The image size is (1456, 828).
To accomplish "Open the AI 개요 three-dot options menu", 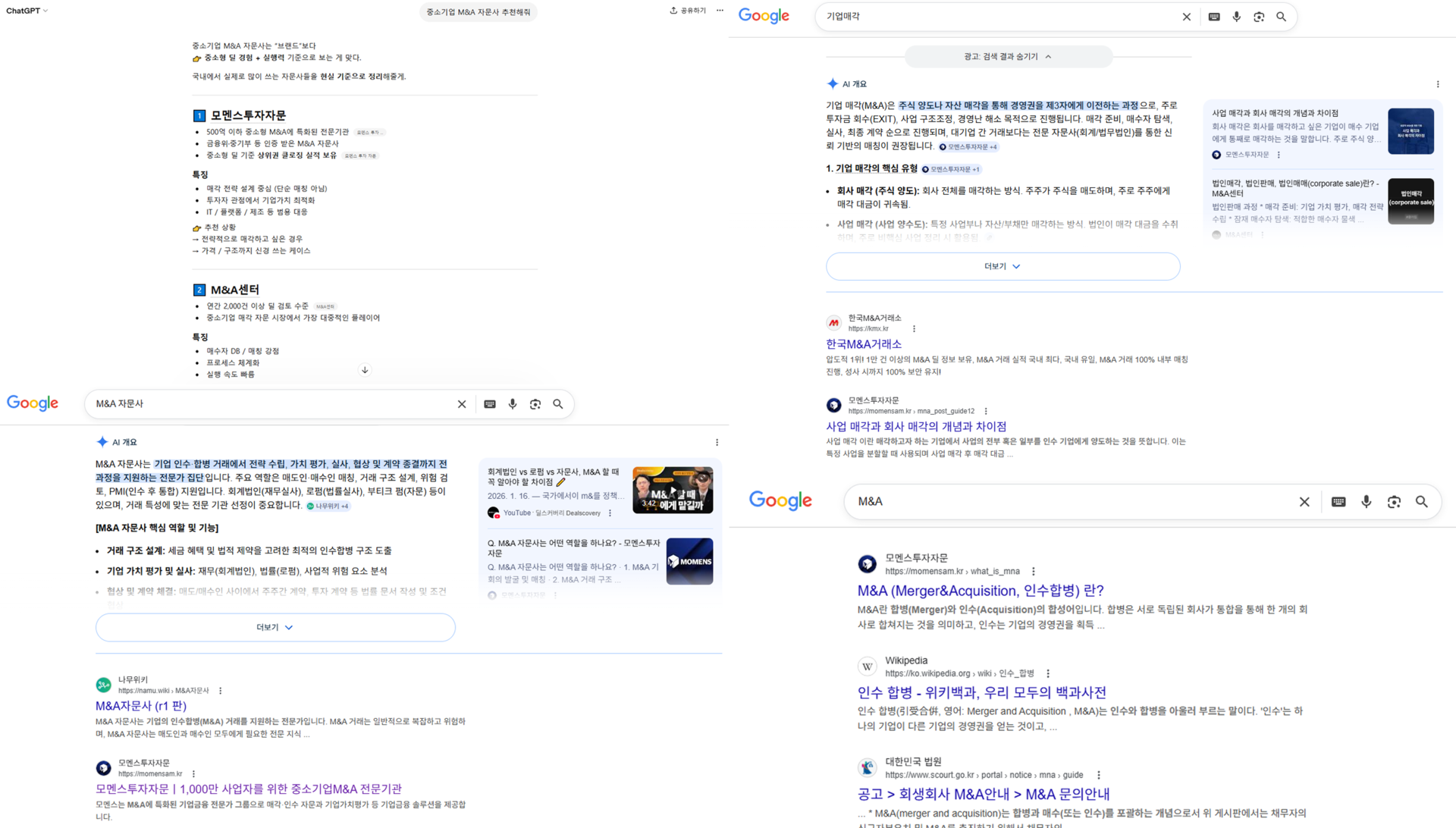I will (1439, 84).
